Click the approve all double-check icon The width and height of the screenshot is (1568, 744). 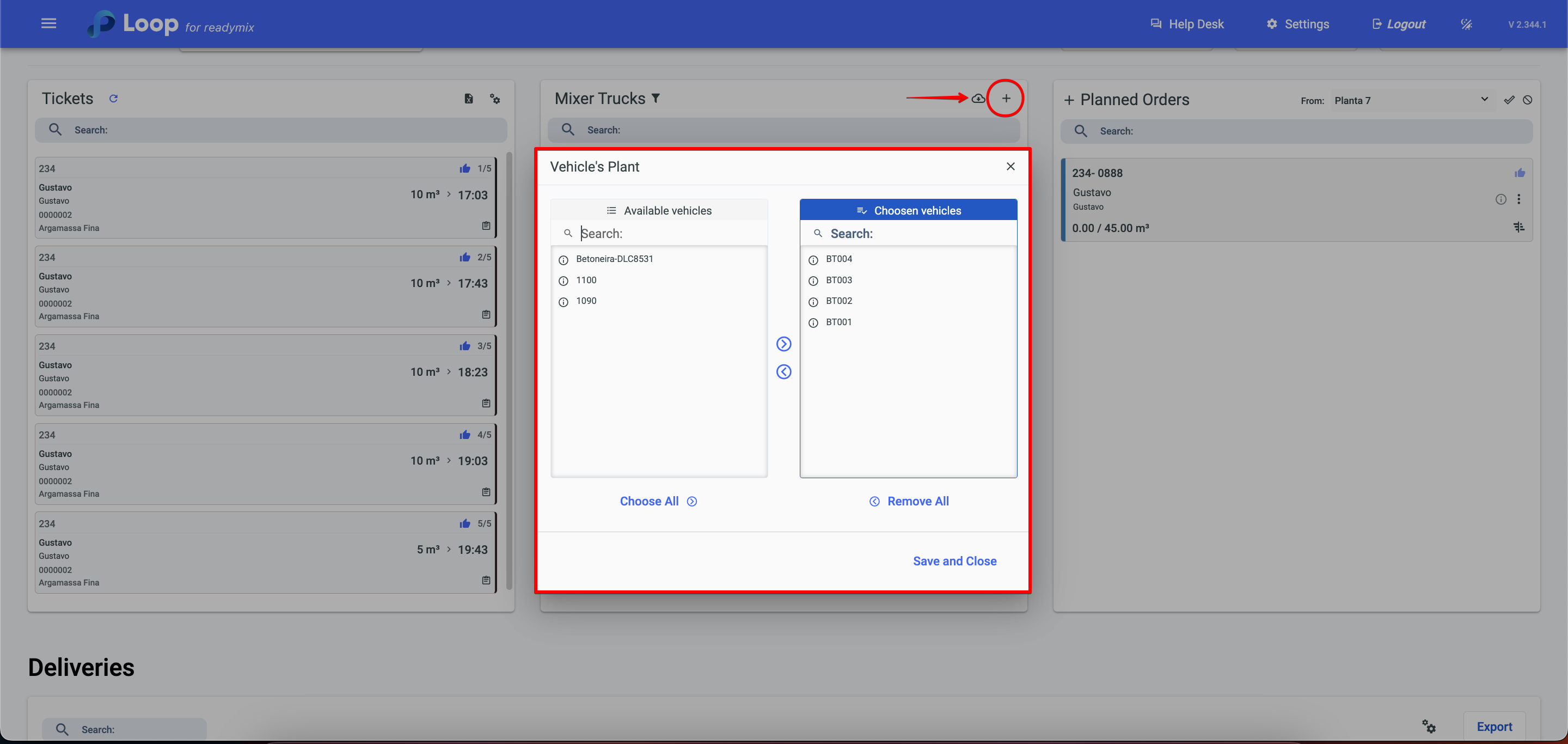[1509, 100]
